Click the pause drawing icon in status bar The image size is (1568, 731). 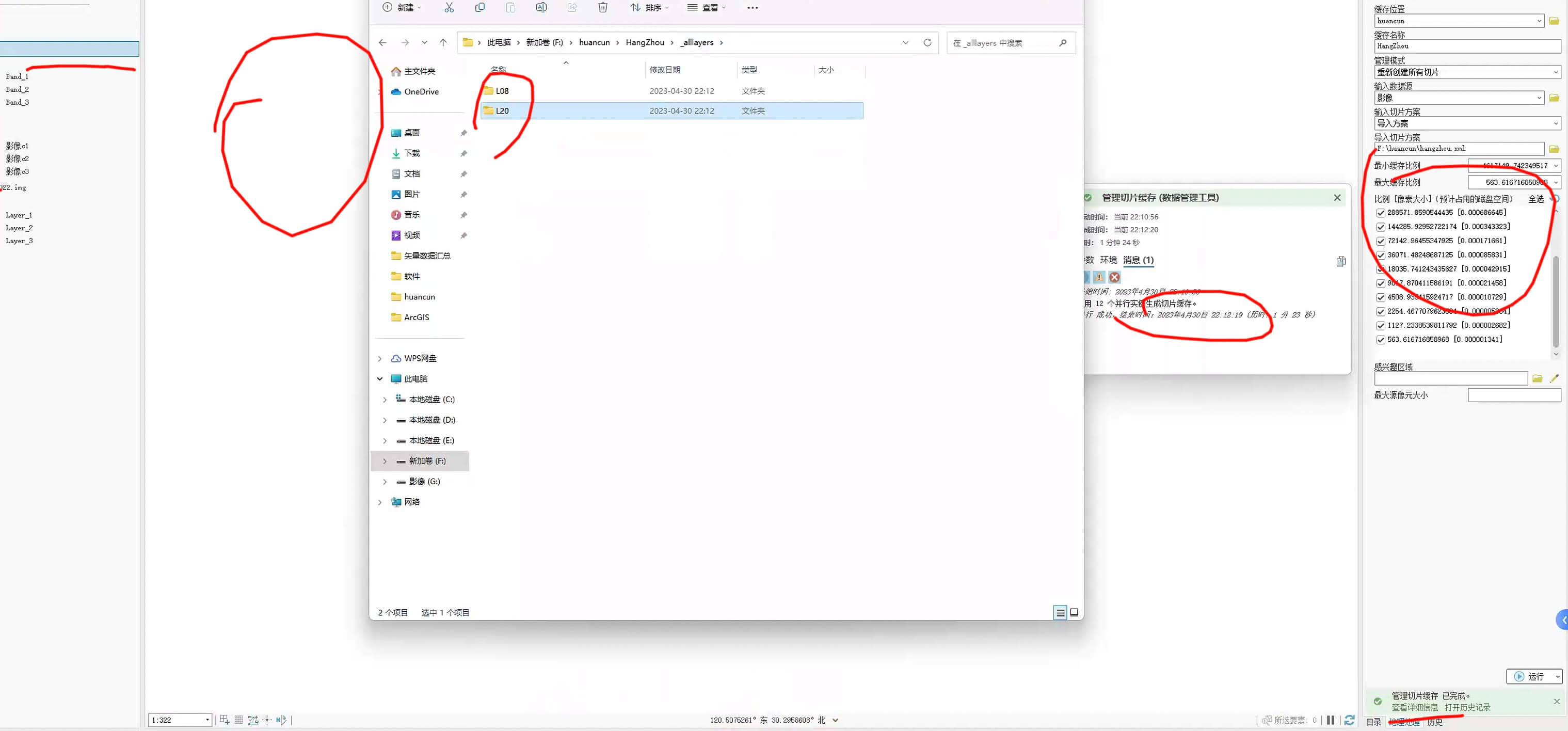(1331, 720)
